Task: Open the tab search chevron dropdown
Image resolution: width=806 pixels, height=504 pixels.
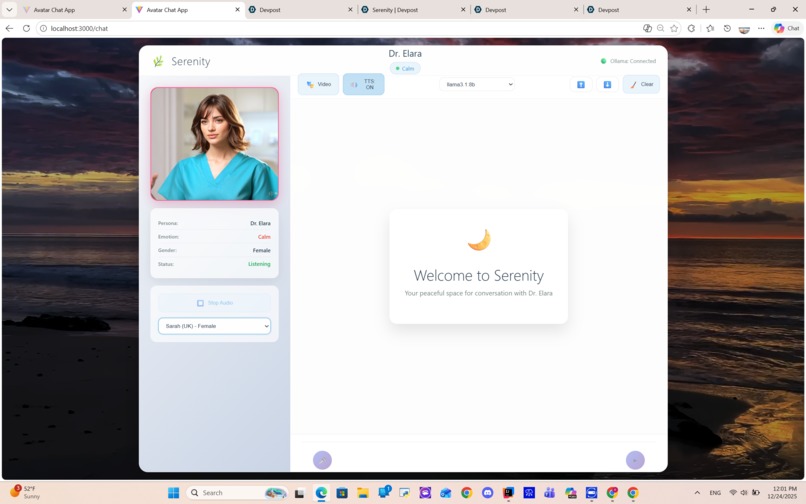Action: click(9, 10)
